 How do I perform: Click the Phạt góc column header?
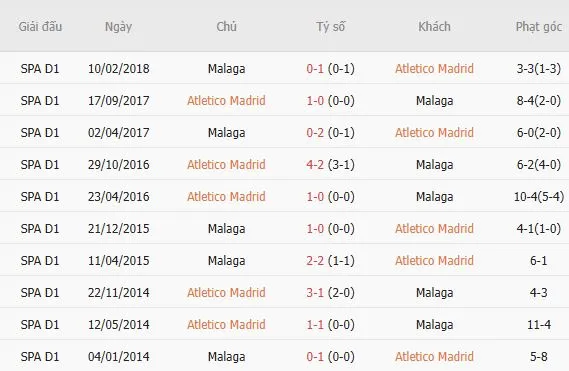click(x=539, y=27)
